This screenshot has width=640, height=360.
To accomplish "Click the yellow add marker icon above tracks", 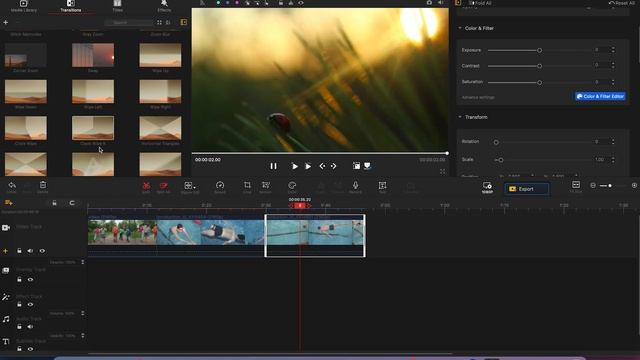I will point(8,202).
